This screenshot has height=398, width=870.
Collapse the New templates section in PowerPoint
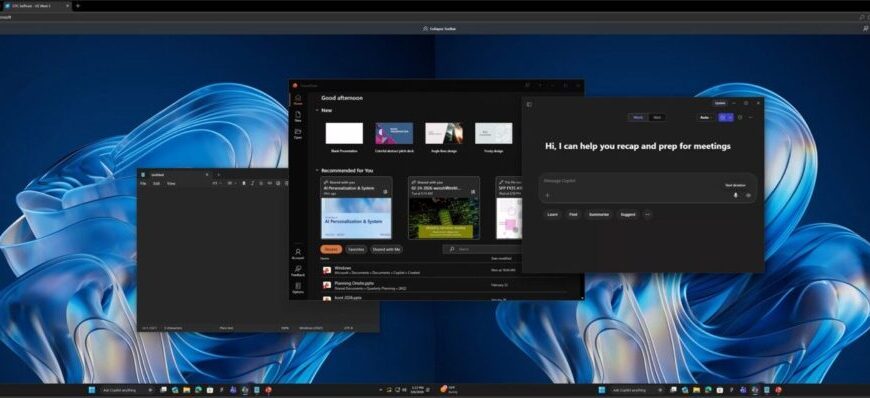pos(317,110)
